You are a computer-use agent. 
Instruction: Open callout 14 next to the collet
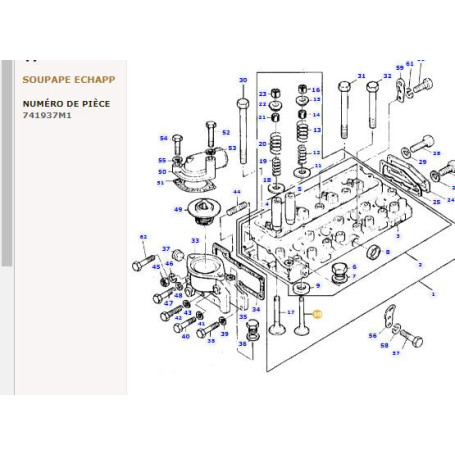[x=316, y=115]
